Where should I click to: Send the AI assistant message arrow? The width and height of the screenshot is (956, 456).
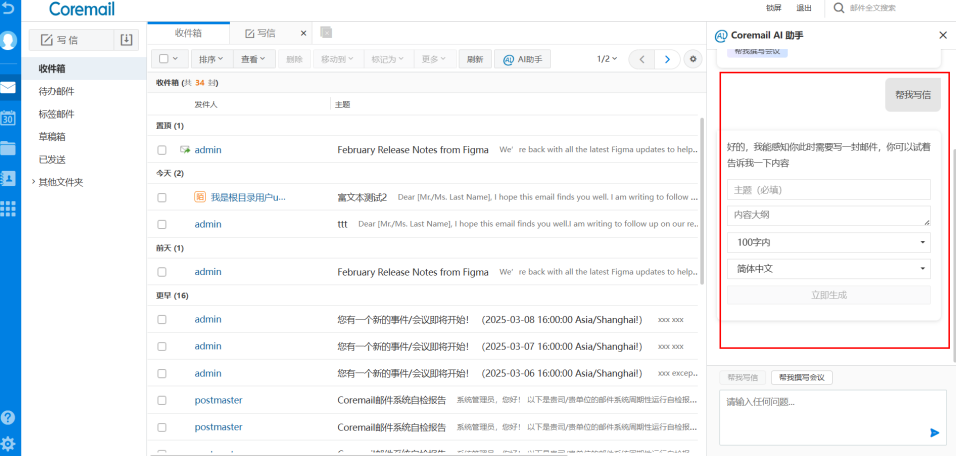click(935, 432)
